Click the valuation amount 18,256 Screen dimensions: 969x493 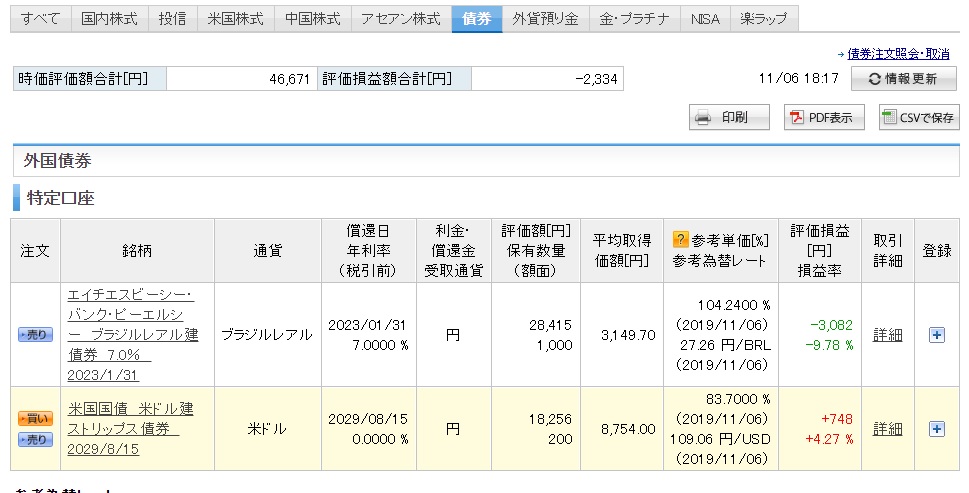click(550, 419)
